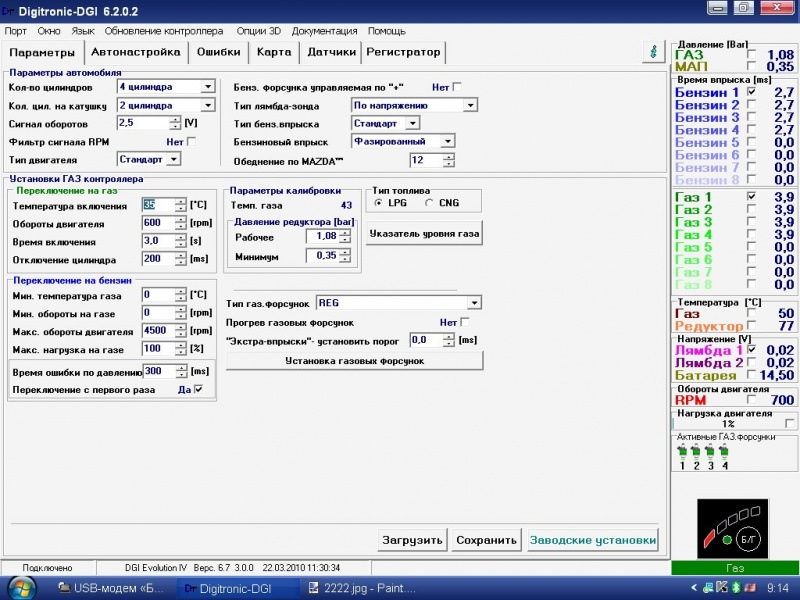This screenshot has height=600, width=800.
Task: Expand the lambda probe type dropdown
Action: point(470,105)
